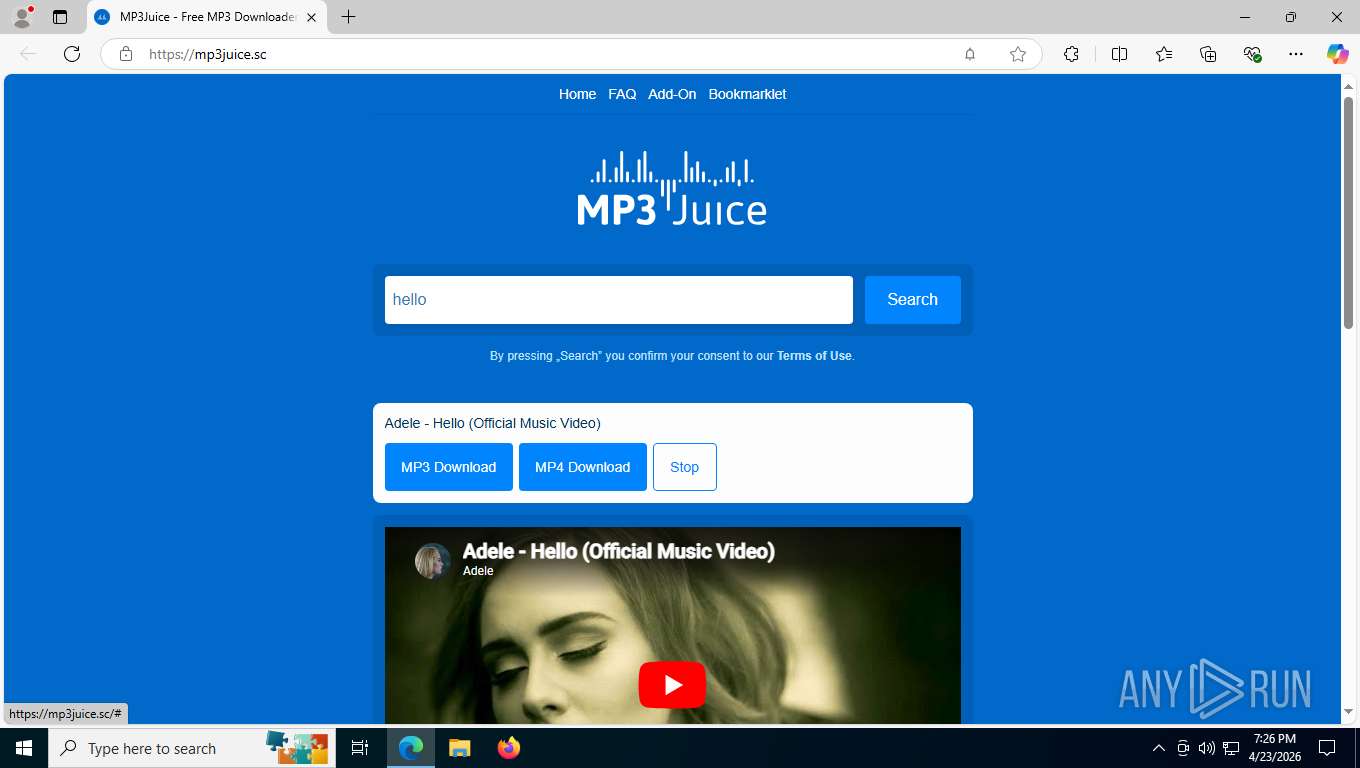1360x768 pixels.
Task: Open the Bookmarklet menu link
Action: [747, 94]
